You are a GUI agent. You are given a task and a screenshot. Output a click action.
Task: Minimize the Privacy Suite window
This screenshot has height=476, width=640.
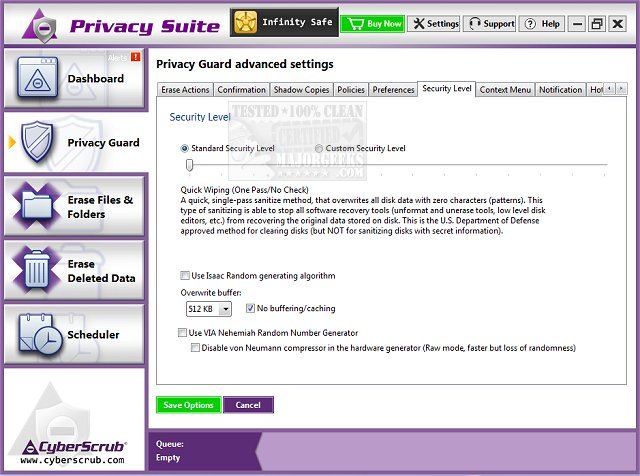tap(577, 24)
